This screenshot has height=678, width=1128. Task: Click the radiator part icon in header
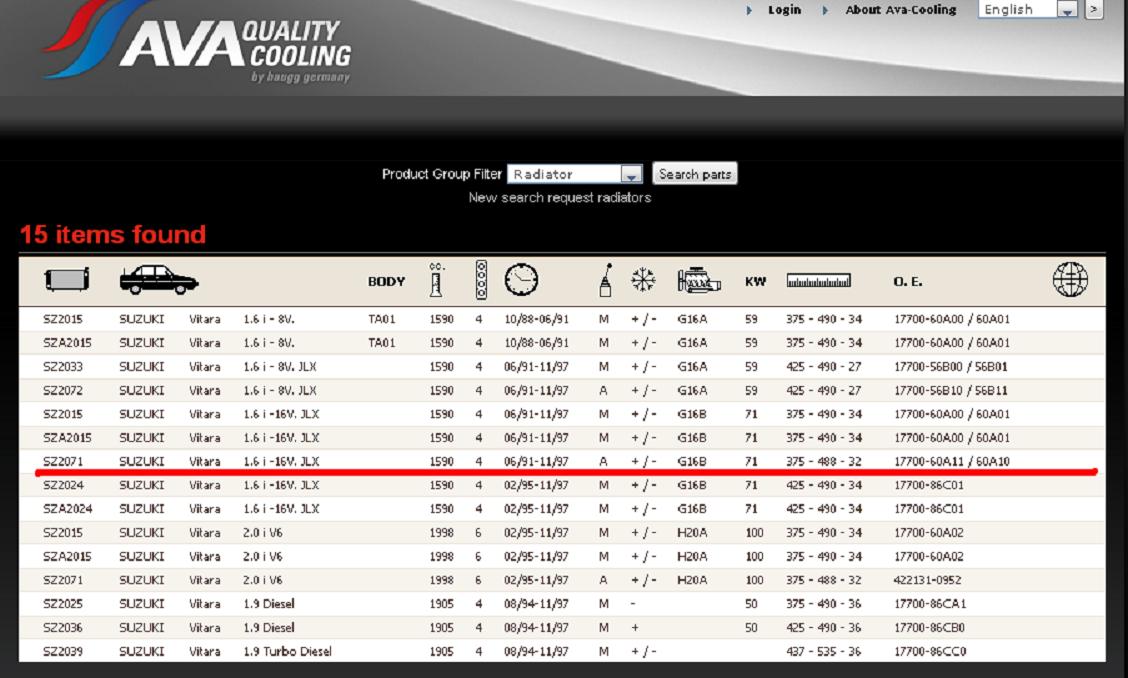[x=67, y=281]
